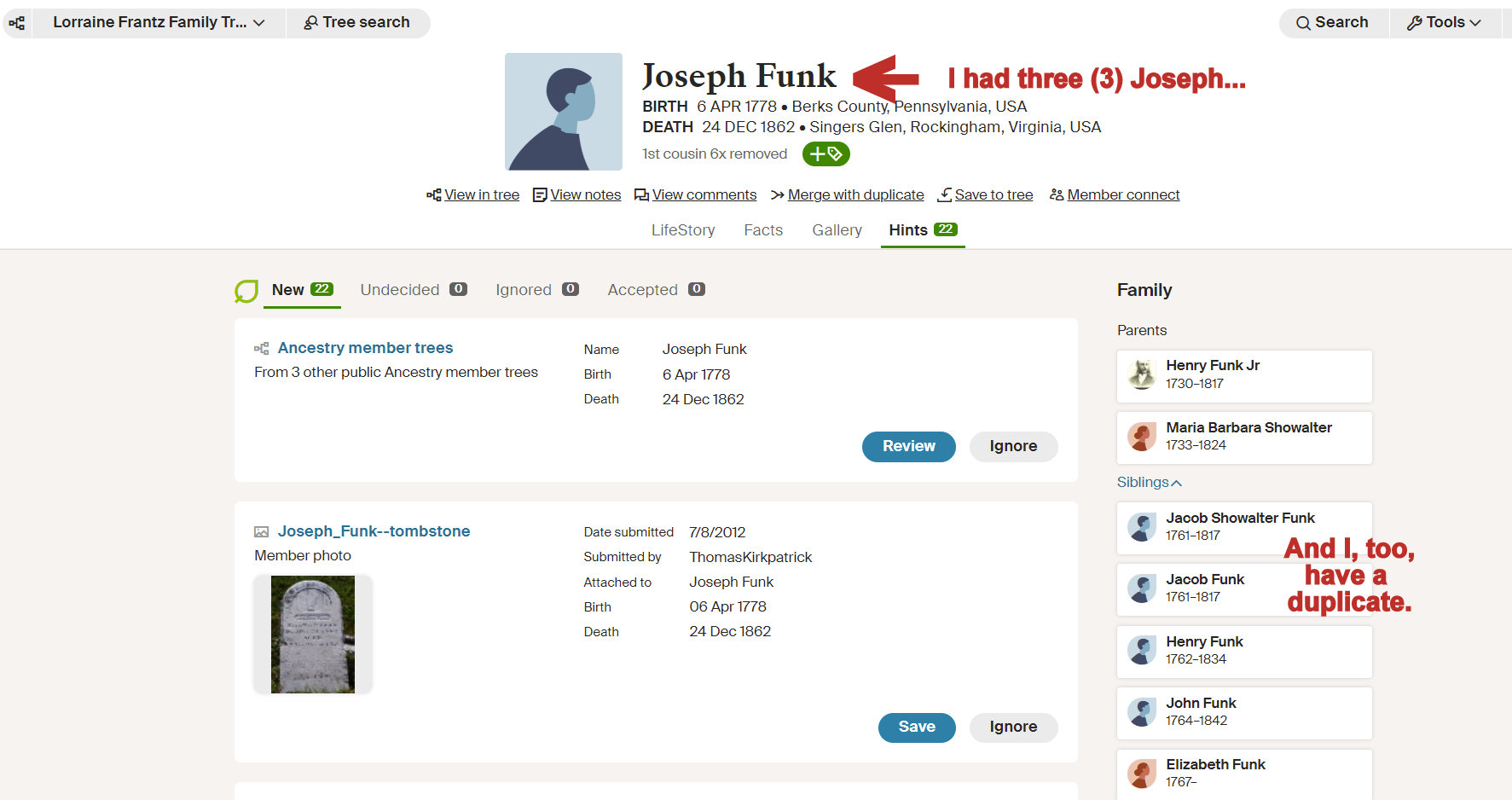Collapse the Siblings list
Image resolution: width=1512 pixels, height=800 pixels.
[x=1149, y=483]
